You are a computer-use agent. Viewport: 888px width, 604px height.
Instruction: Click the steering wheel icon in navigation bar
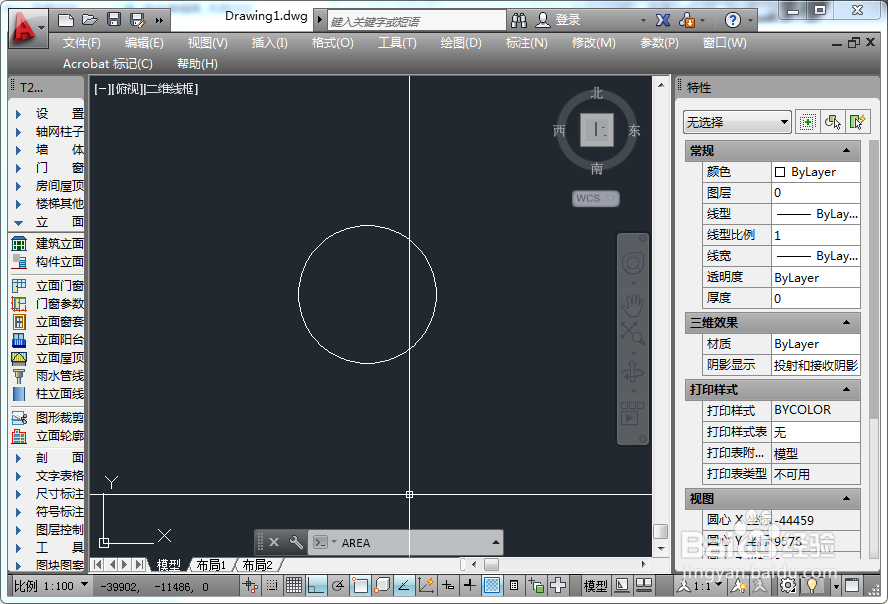633,263
